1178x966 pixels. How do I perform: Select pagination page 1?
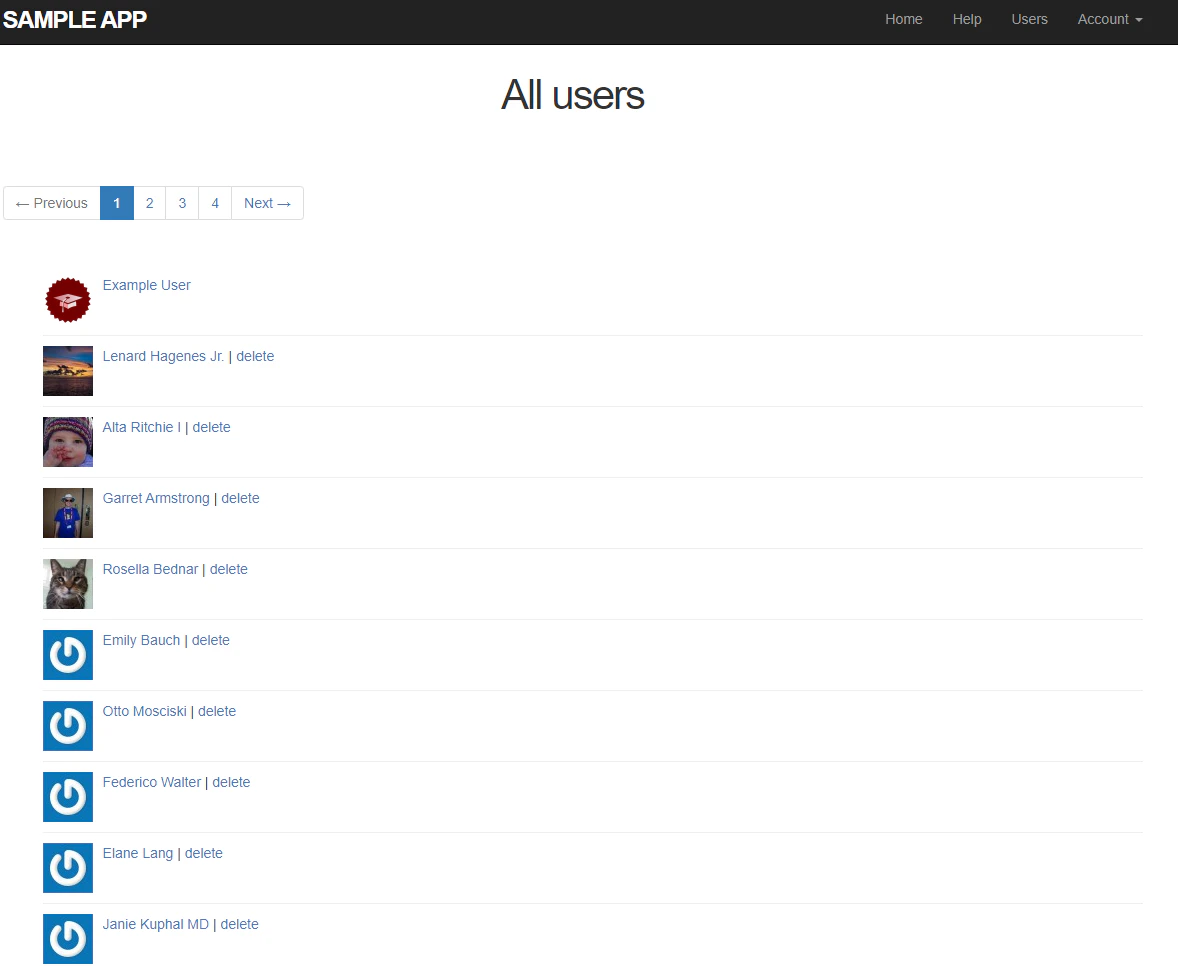[x=116, y=204]
